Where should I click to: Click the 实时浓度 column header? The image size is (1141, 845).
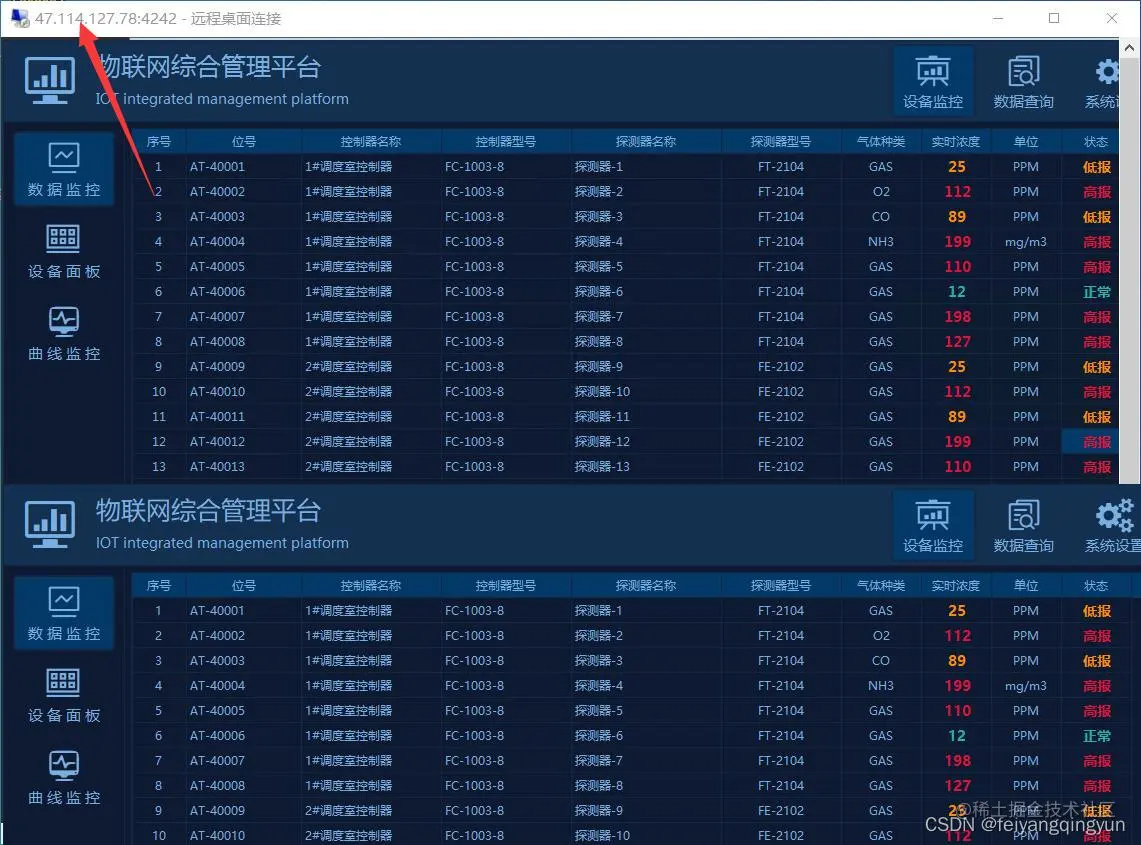pyautogui.click(x=955, y=141)
